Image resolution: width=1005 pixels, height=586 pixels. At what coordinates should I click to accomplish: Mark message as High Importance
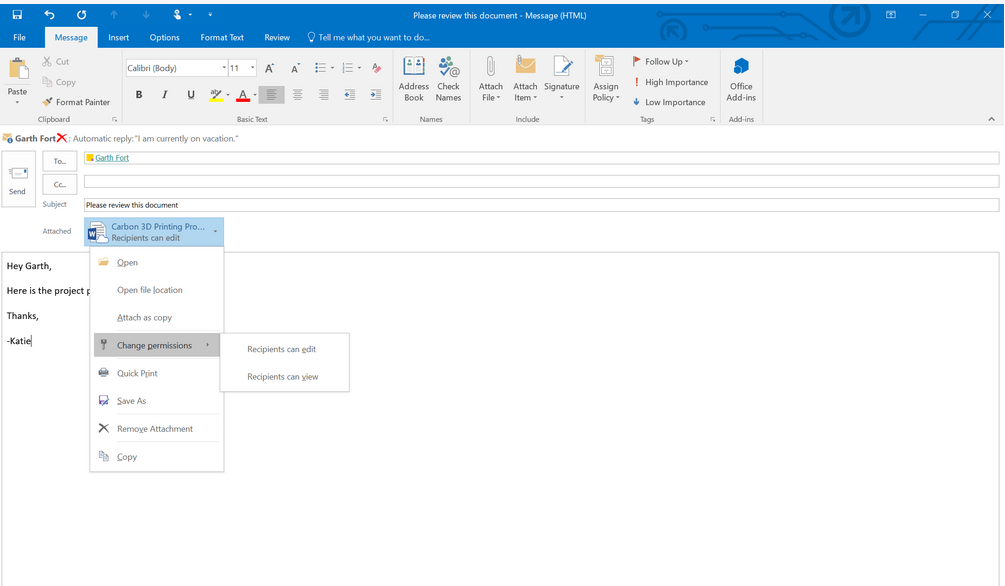pos(670,82)
